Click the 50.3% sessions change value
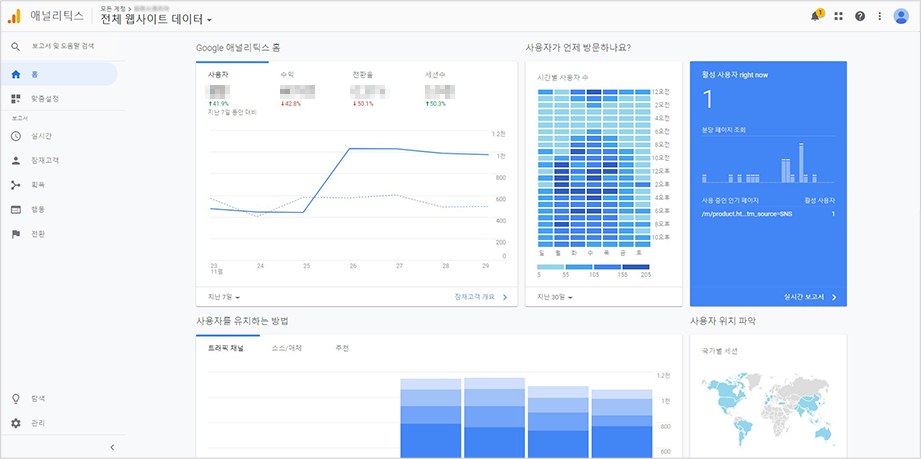 [435, 103]
